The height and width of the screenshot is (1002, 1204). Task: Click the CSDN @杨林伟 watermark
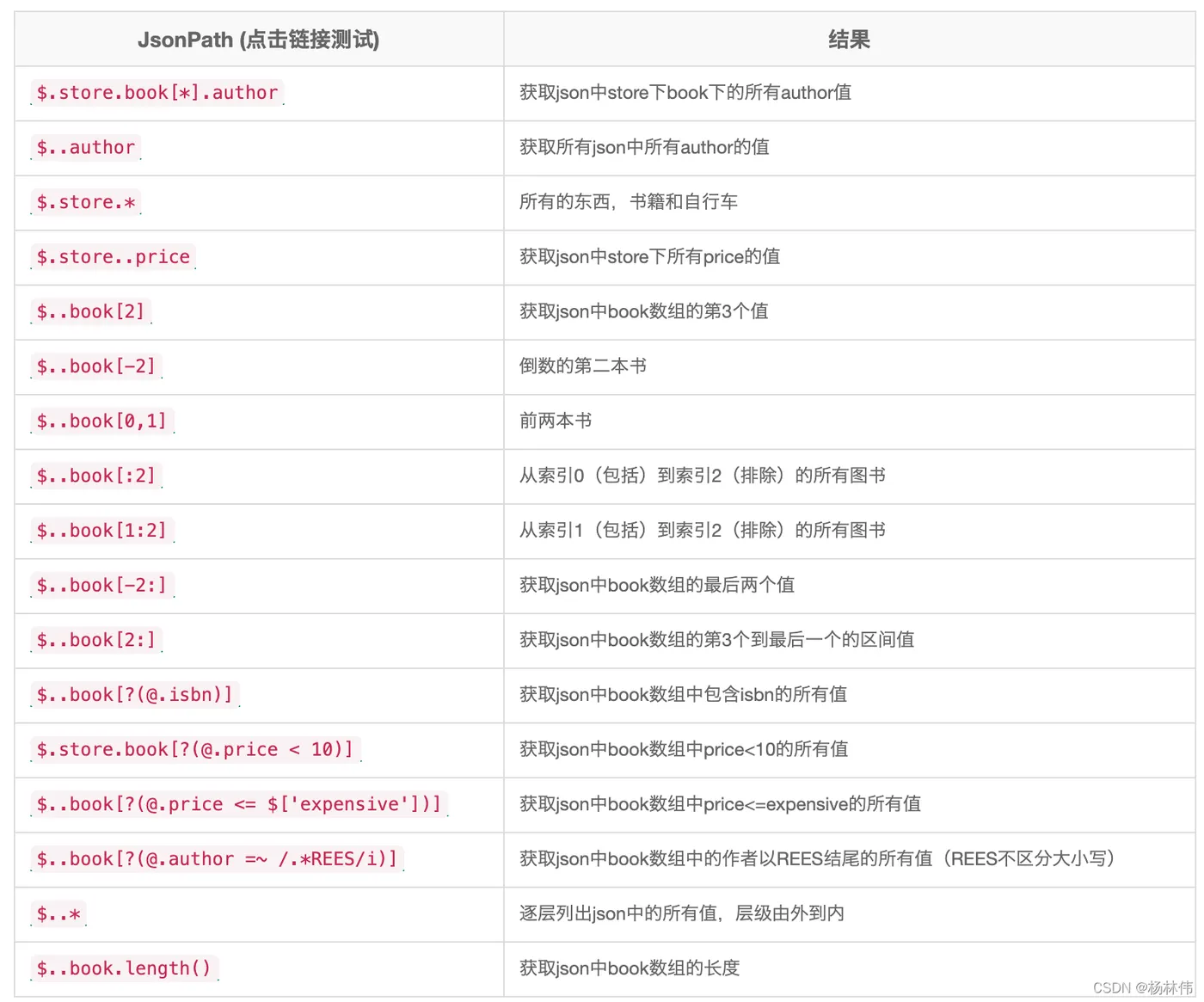click(x=1143, y=988)
